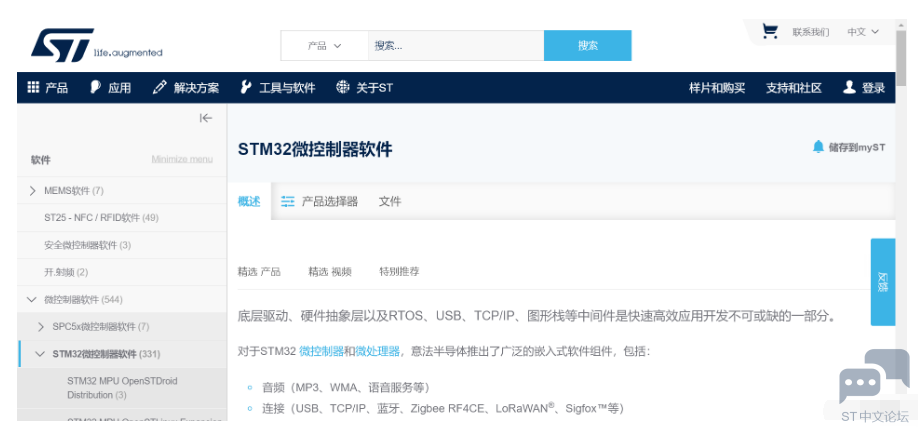Open the 解决方案 menu
The width and height of the screenshot is (918, 432).
186,88
